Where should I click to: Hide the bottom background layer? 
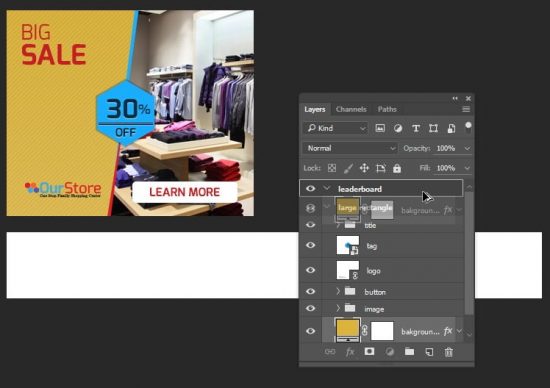[x=310, y=331]
